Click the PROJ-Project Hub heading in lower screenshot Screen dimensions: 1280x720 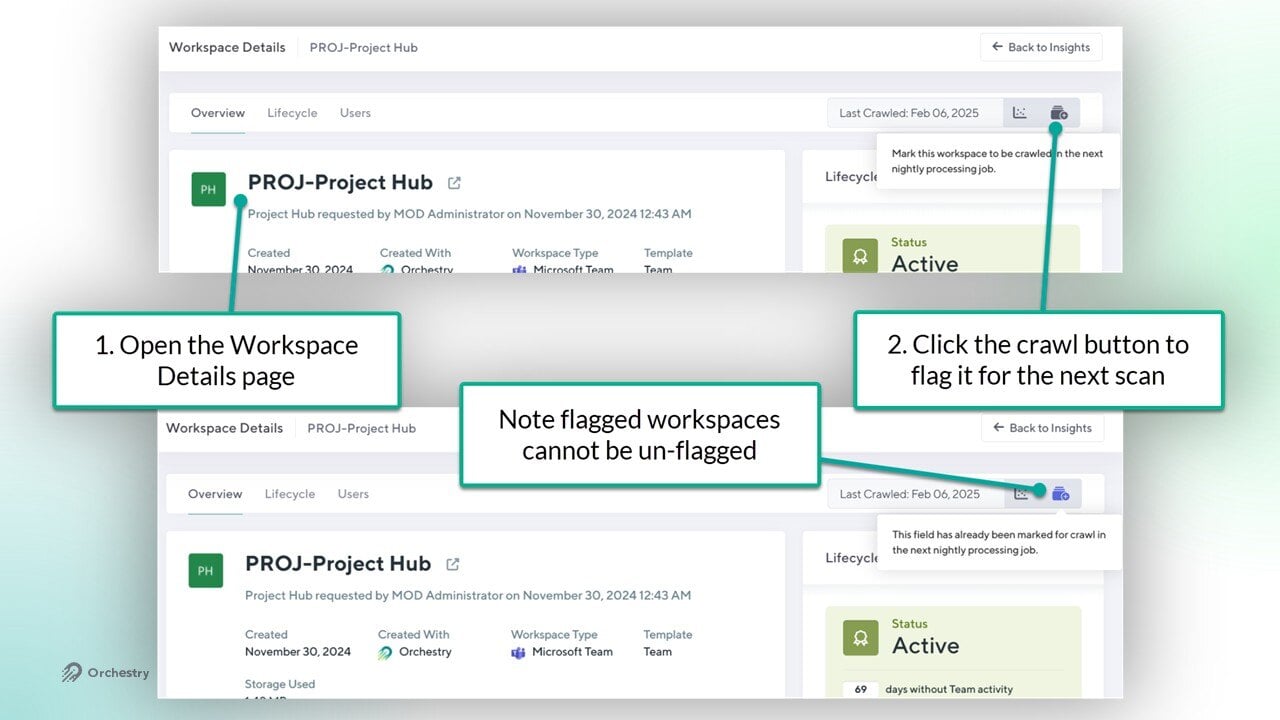click(x=338, y=563)
